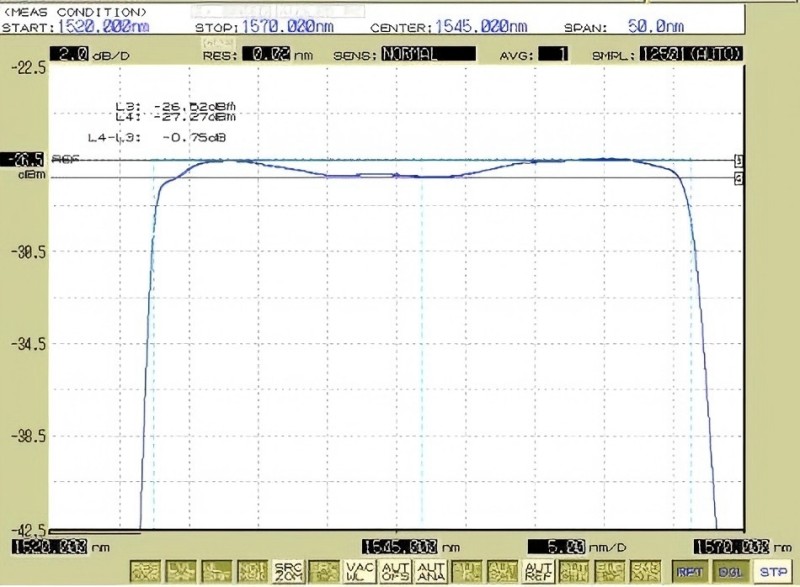Enable the AUT ANA auto analysis icon
800x587 pixels.
click(x=431, y=572)
